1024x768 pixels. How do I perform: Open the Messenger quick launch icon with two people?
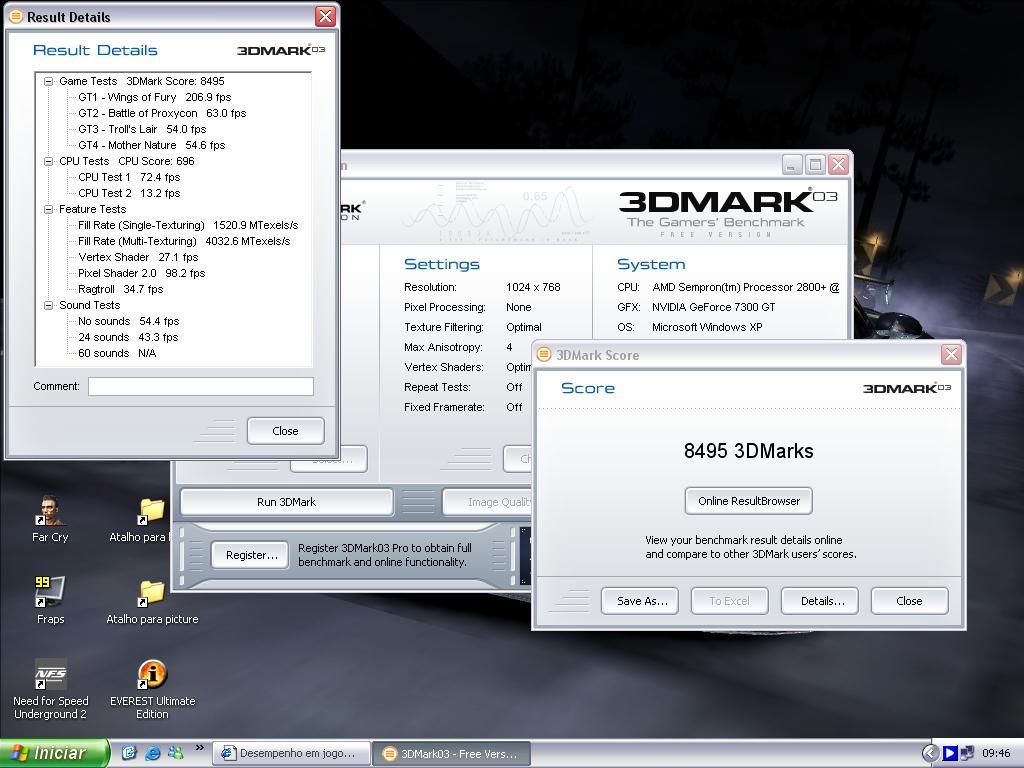176,753
